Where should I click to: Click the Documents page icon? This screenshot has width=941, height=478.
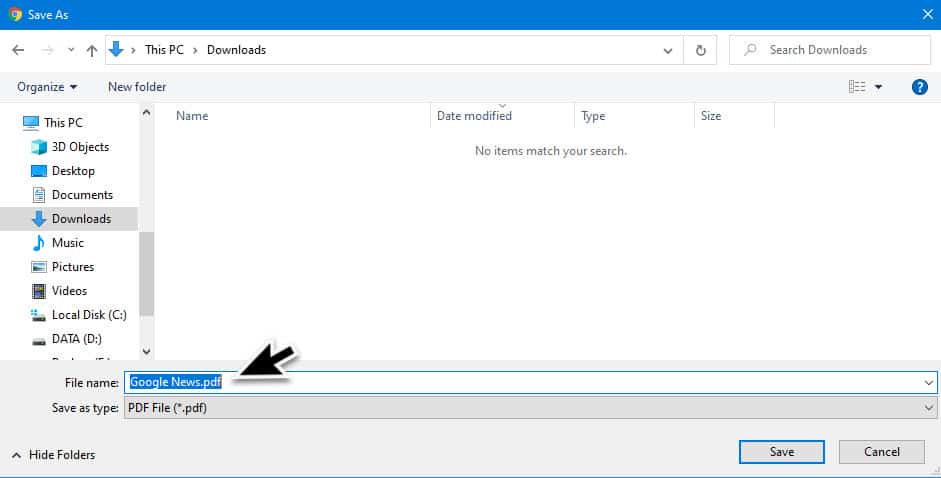(39, 195)
